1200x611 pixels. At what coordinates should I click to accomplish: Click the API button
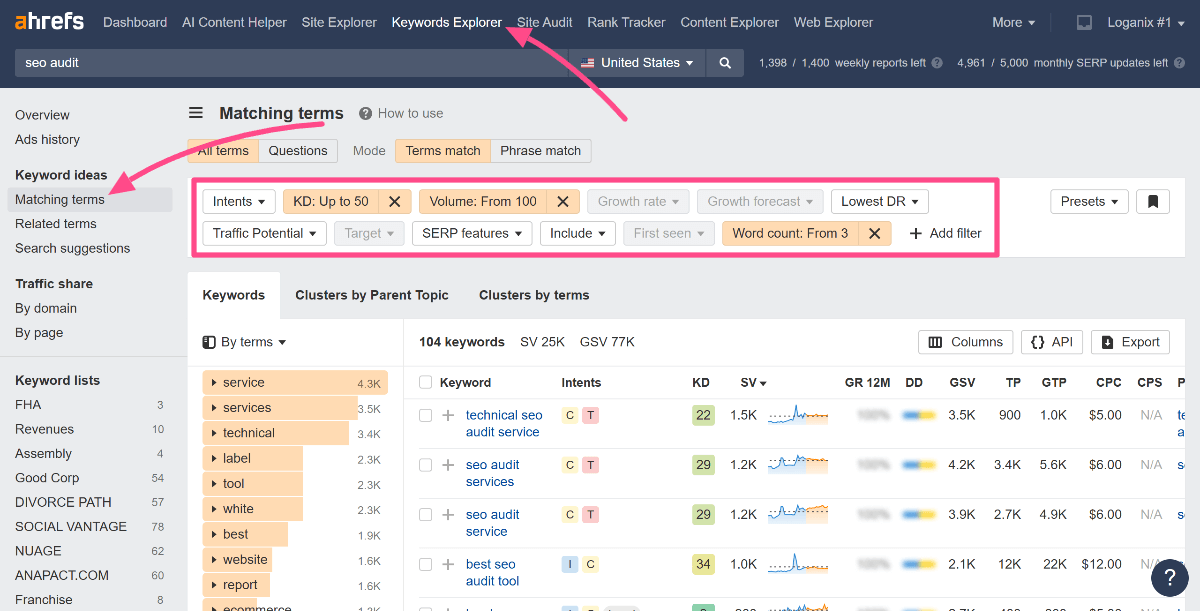tap(1052, 342)
